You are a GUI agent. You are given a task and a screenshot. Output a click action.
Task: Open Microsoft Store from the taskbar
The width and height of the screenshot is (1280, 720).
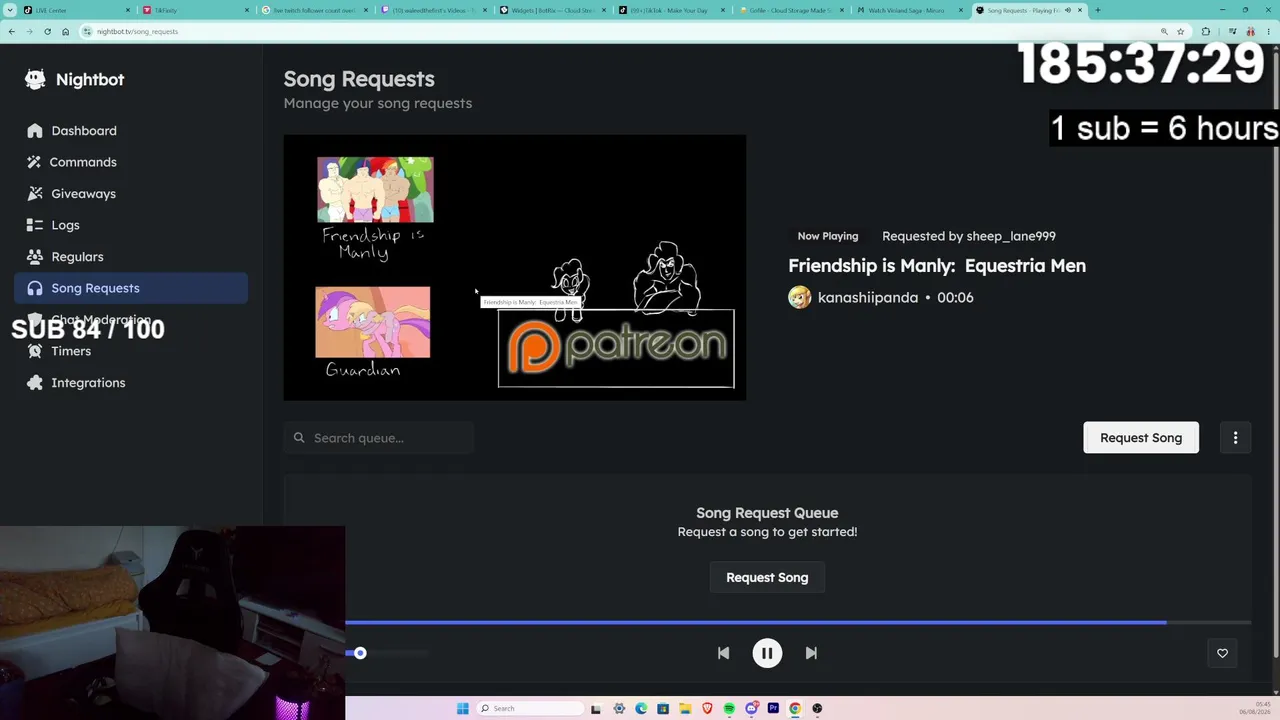(x=663, y=708)
